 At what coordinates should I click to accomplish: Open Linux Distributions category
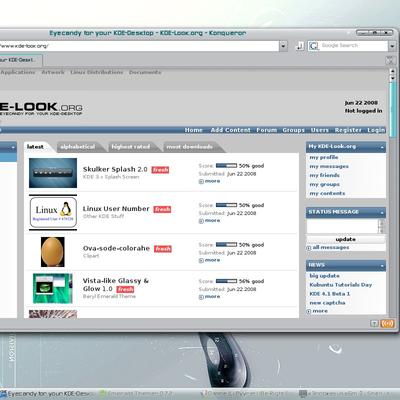[97, 72]
